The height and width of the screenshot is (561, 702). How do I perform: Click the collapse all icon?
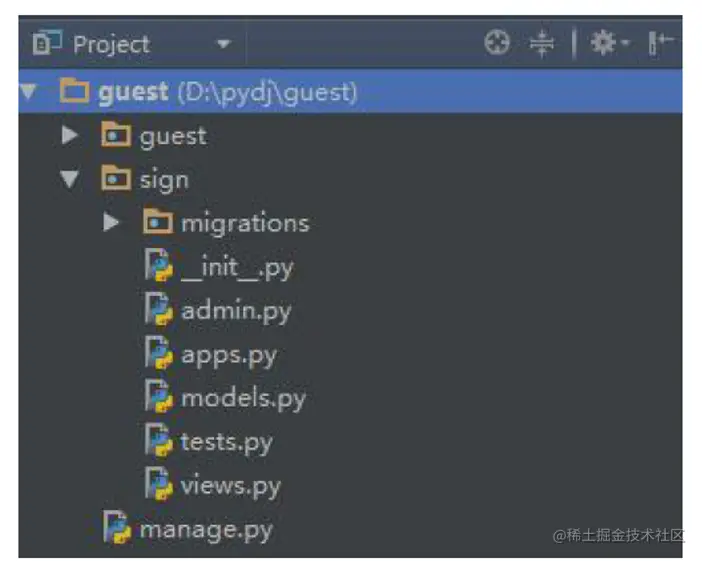[x=541, y=43]
